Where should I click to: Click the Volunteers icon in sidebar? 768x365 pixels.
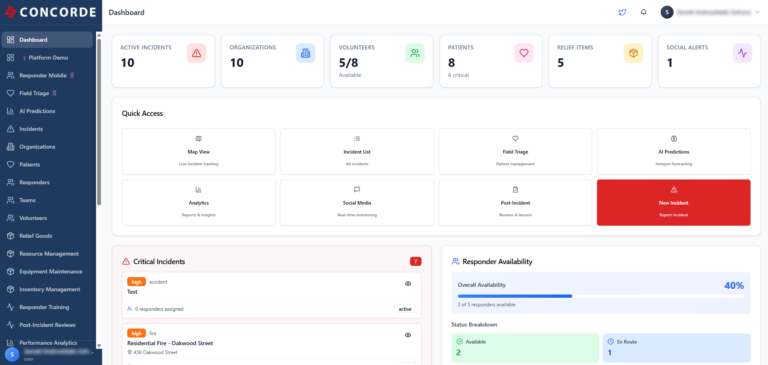click(x=10, y=218)
